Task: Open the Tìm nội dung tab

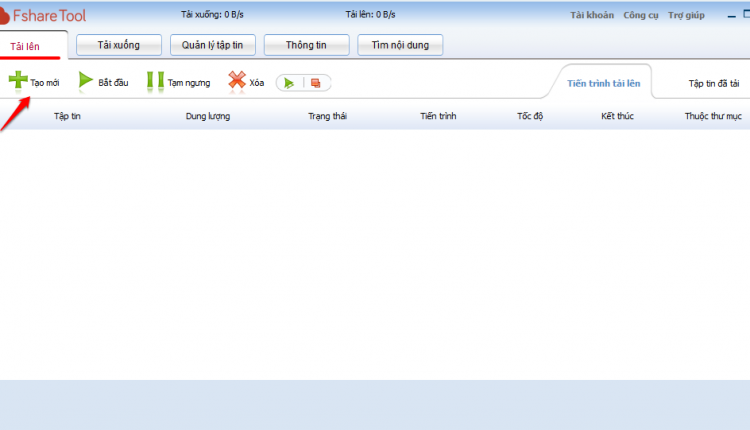Action: (400, 45)
